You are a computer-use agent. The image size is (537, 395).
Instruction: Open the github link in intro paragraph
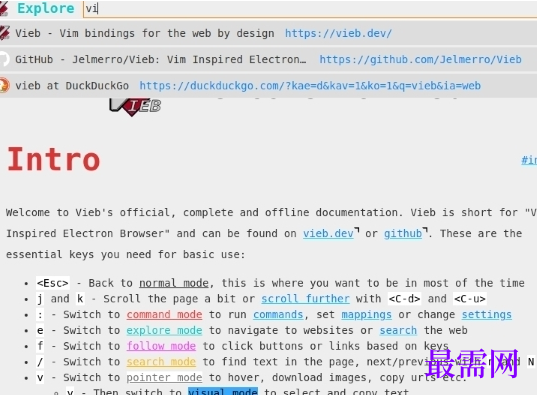tap(403, 234)
